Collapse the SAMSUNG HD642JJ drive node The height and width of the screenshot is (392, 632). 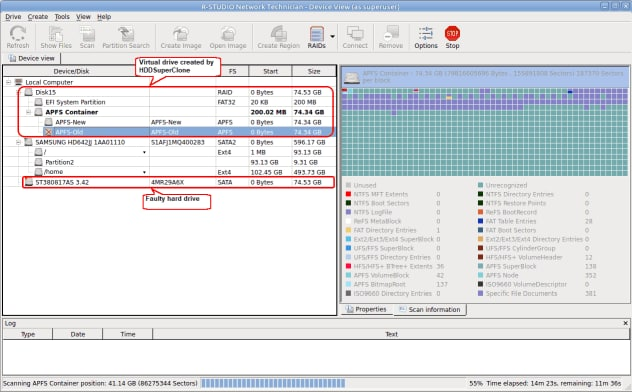(18, 142)
